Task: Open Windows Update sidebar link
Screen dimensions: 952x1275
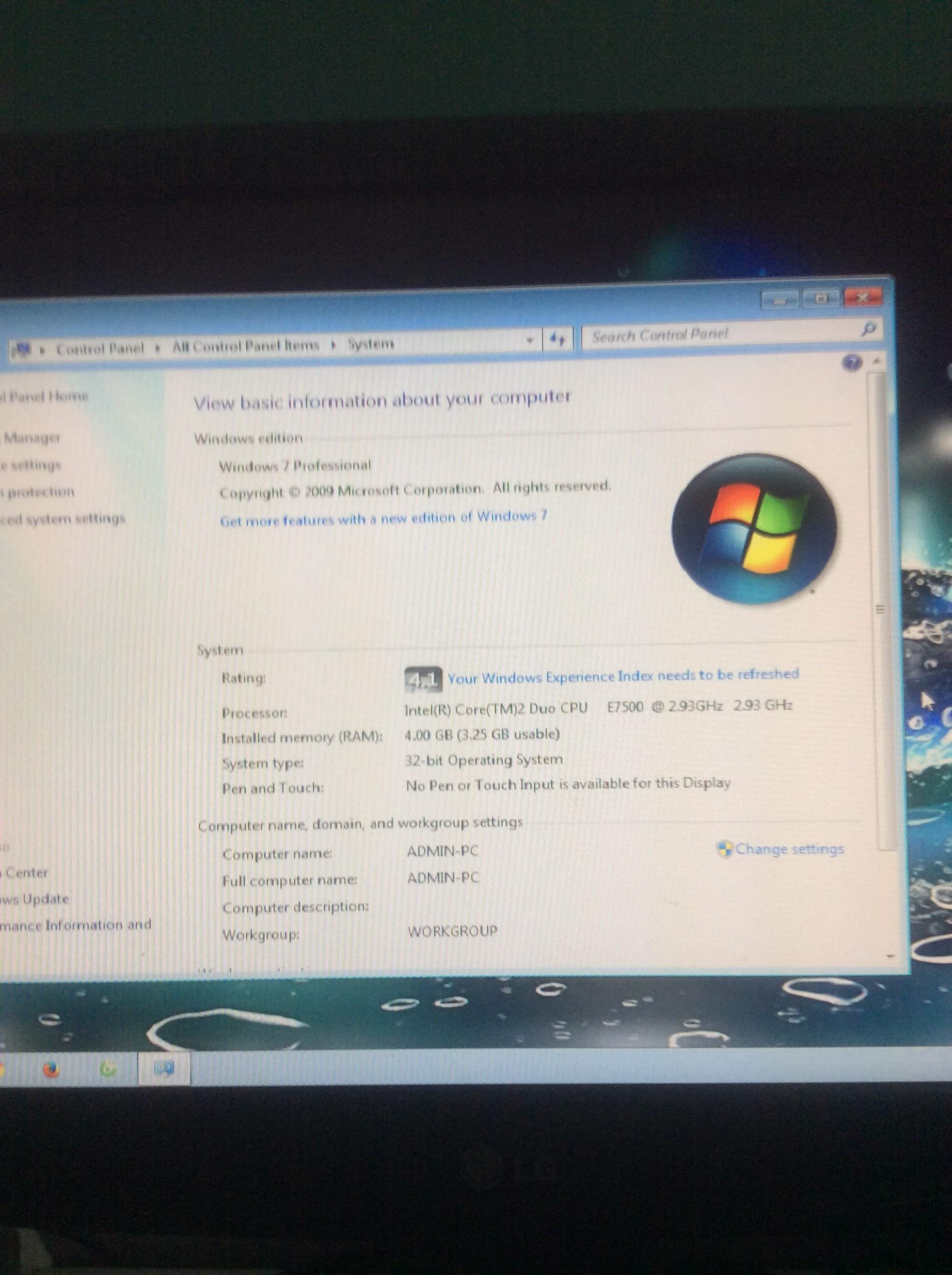Action: coord(34,899)
